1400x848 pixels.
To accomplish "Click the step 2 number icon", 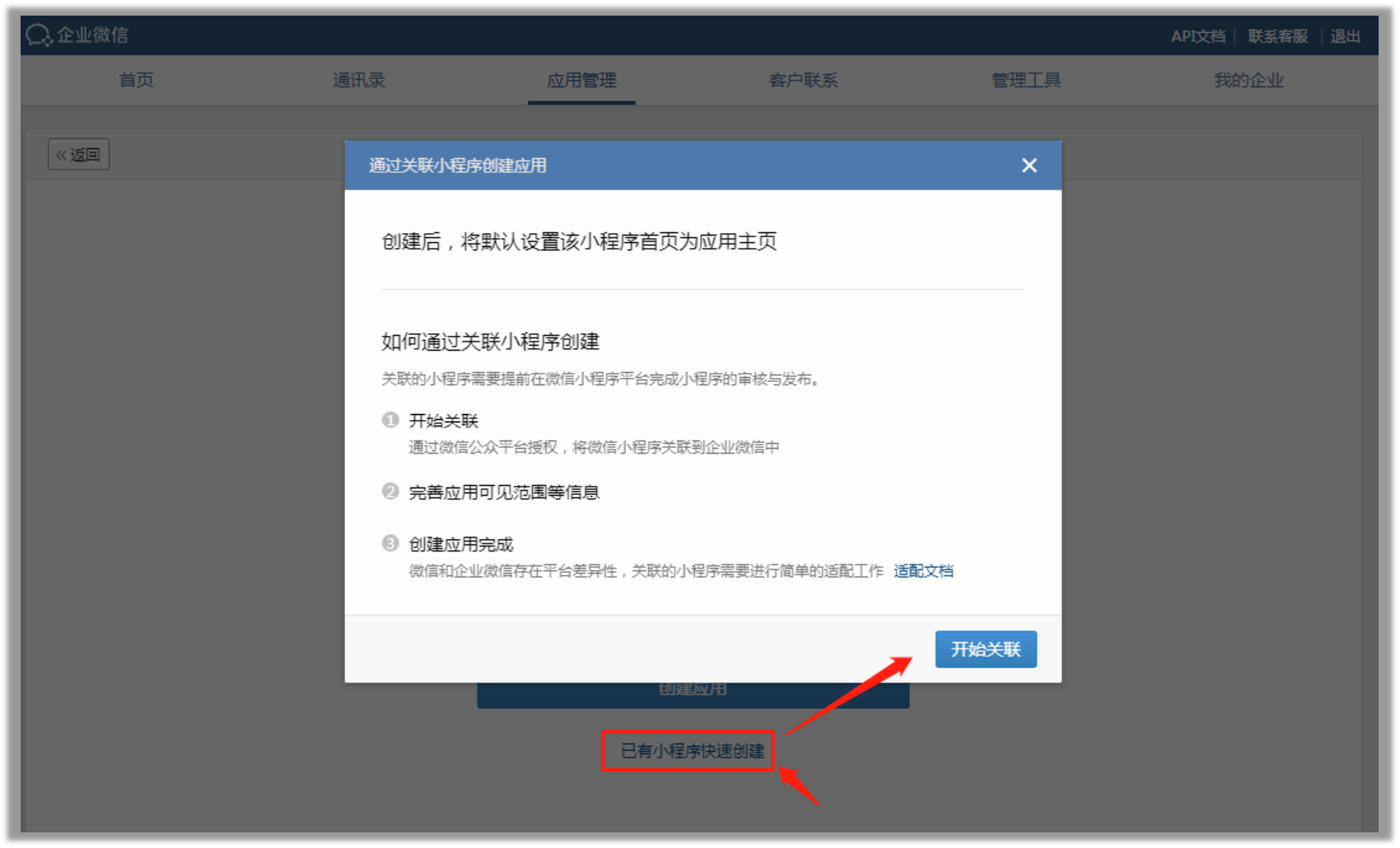I will (x=390, y=492).
